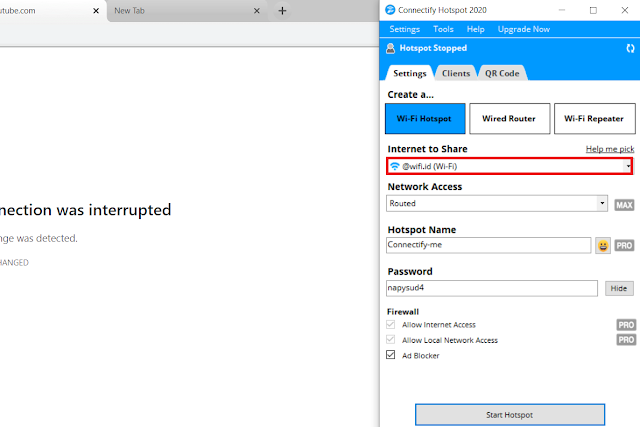Select Wi-Fi Repeater mode
Image resolution: width=640 pixels, height=427 pixels.
[594, 119]
